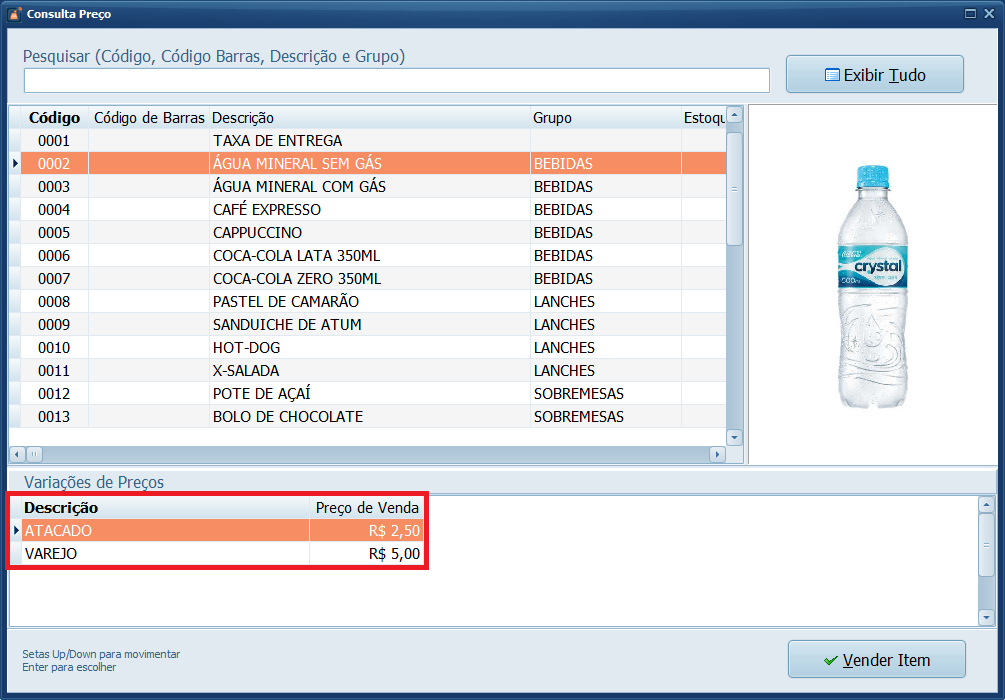Screen dimensions: 1005x700
Task: Close the Consulta Preço window
Action: click(x=990, y=14)
